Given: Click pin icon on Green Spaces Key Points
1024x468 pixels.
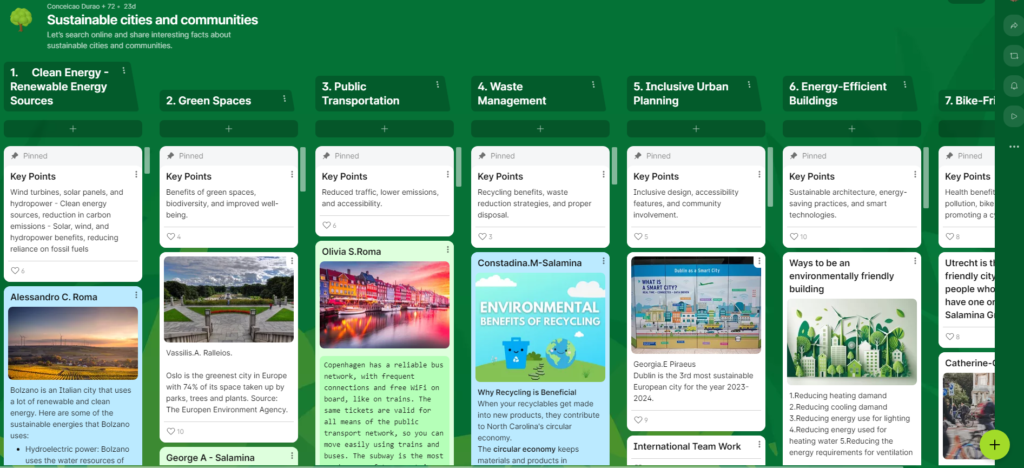Looking at the screenshot, I should pos(170,156).
